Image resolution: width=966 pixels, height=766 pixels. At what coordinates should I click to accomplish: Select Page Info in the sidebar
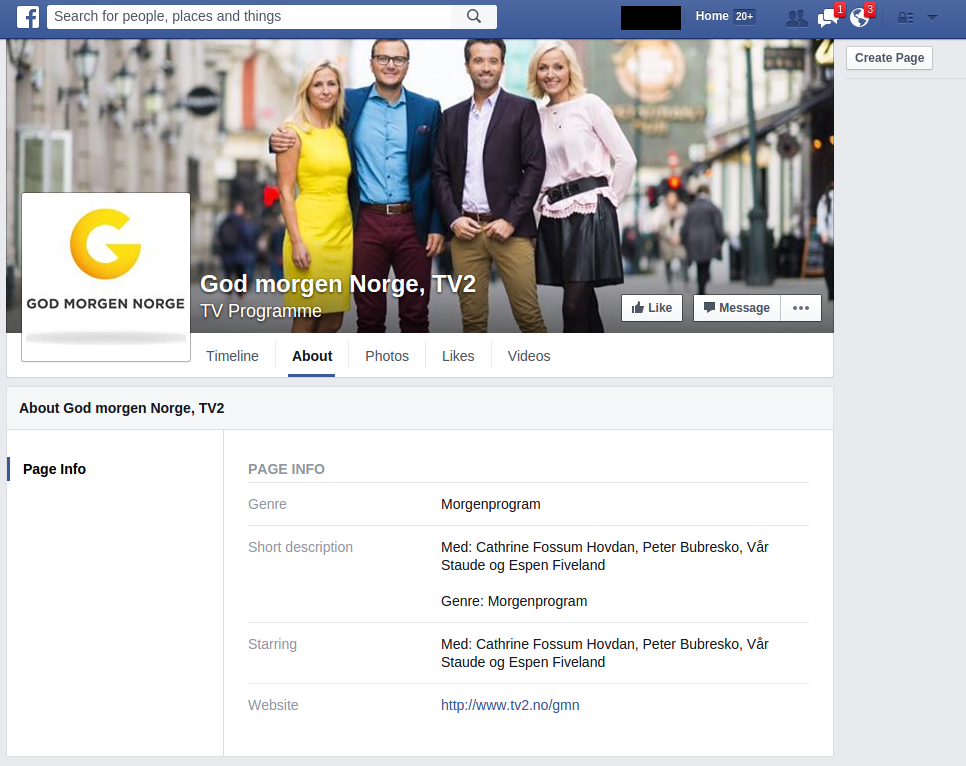click(x=54, y=469)
